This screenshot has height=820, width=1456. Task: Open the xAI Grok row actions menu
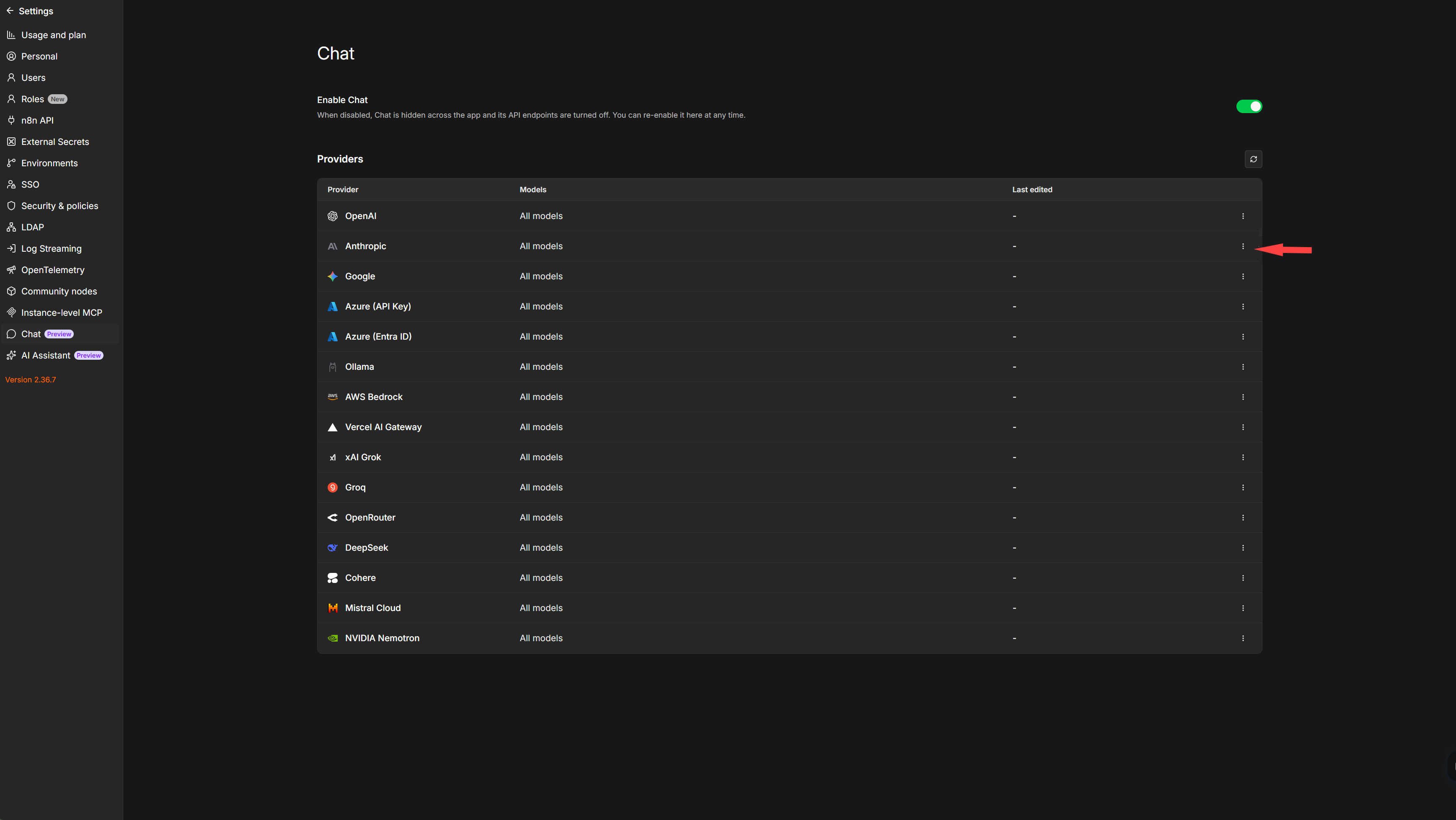(x=1242, y=457)
